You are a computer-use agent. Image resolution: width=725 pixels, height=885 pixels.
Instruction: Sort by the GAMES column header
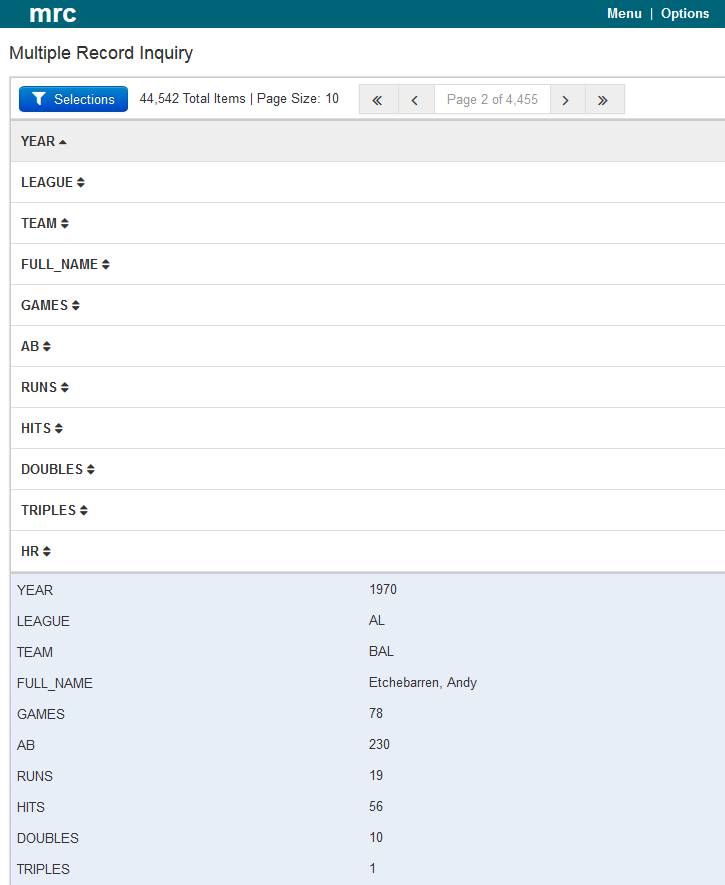pyautogui.click(x=50, y=305)
